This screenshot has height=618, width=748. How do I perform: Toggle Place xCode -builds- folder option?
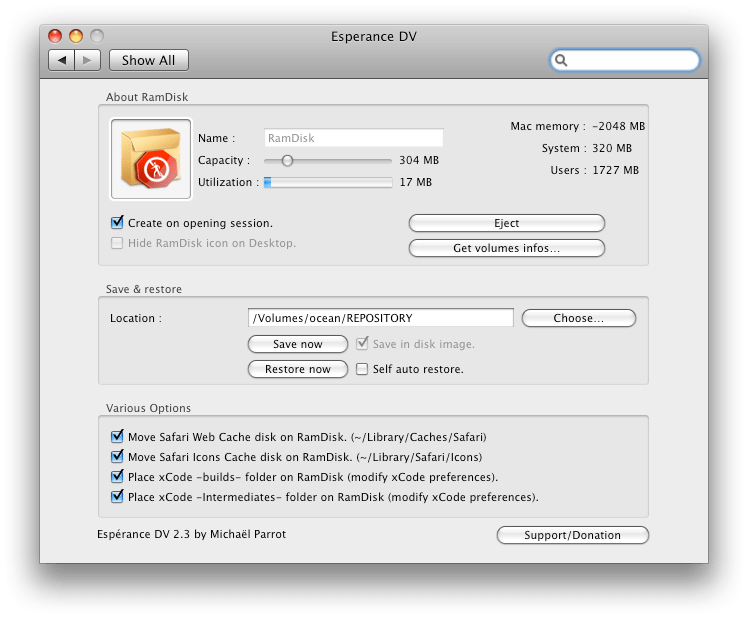pyautogui.click(x=117, y=476)
